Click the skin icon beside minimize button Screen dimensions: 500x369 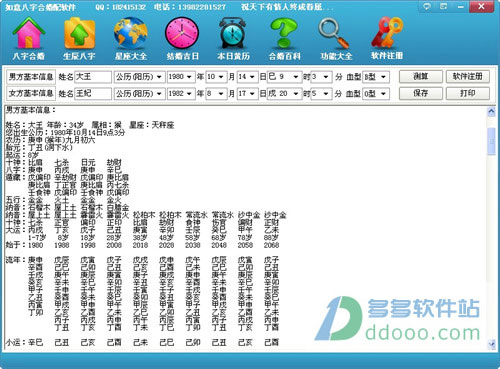coord(444,6)
